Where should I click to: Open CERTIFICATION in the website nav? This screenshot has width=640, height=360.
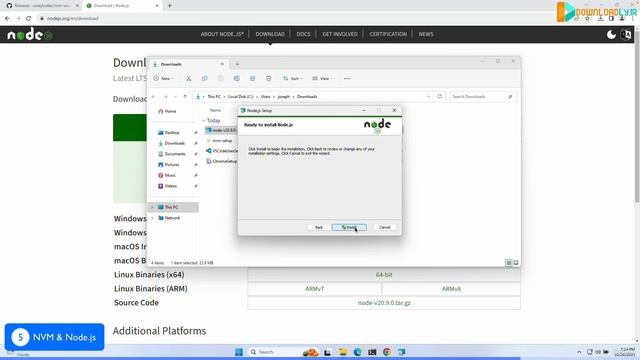(388, 34)
